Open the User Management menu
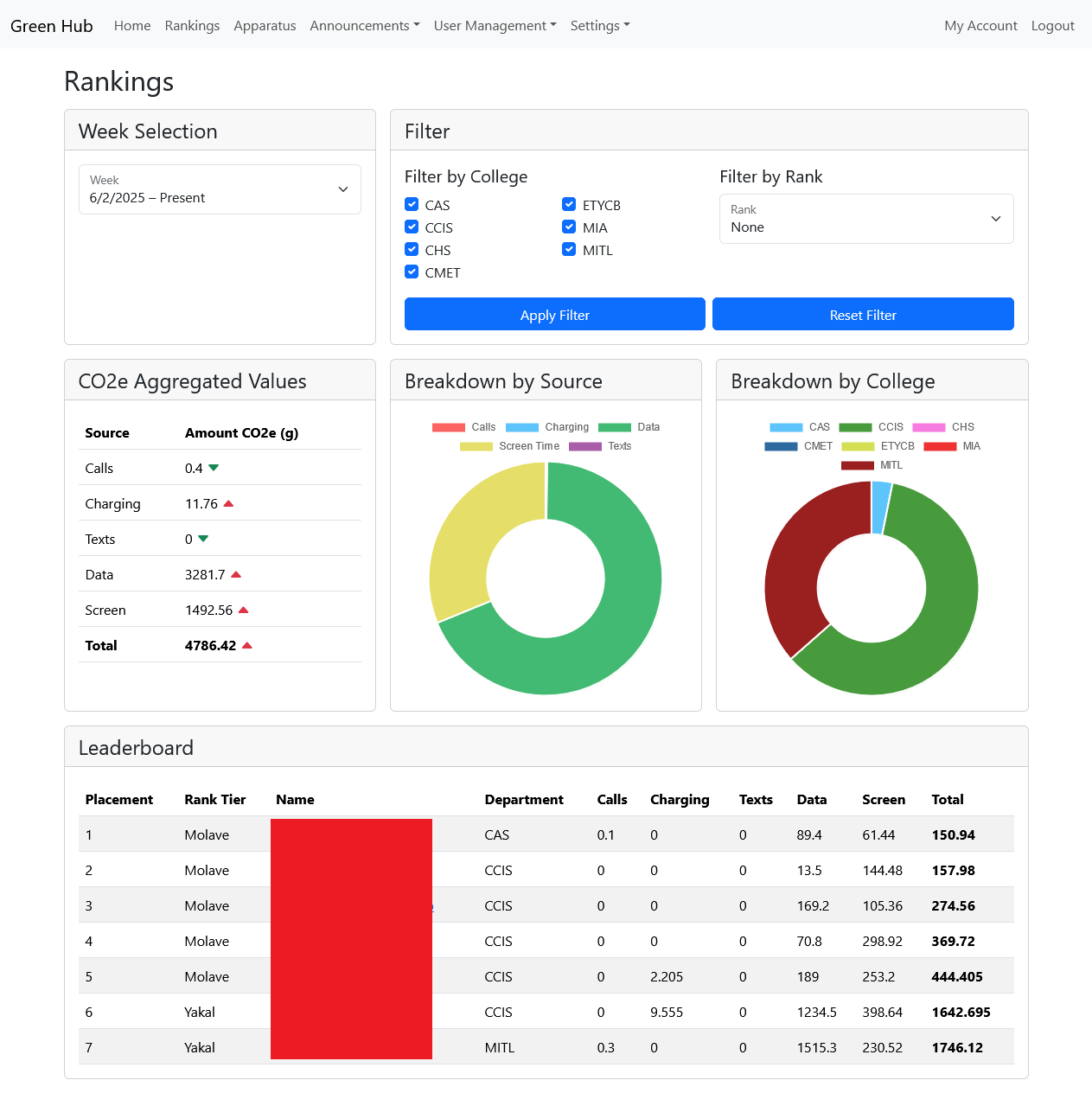 [495, 26]
